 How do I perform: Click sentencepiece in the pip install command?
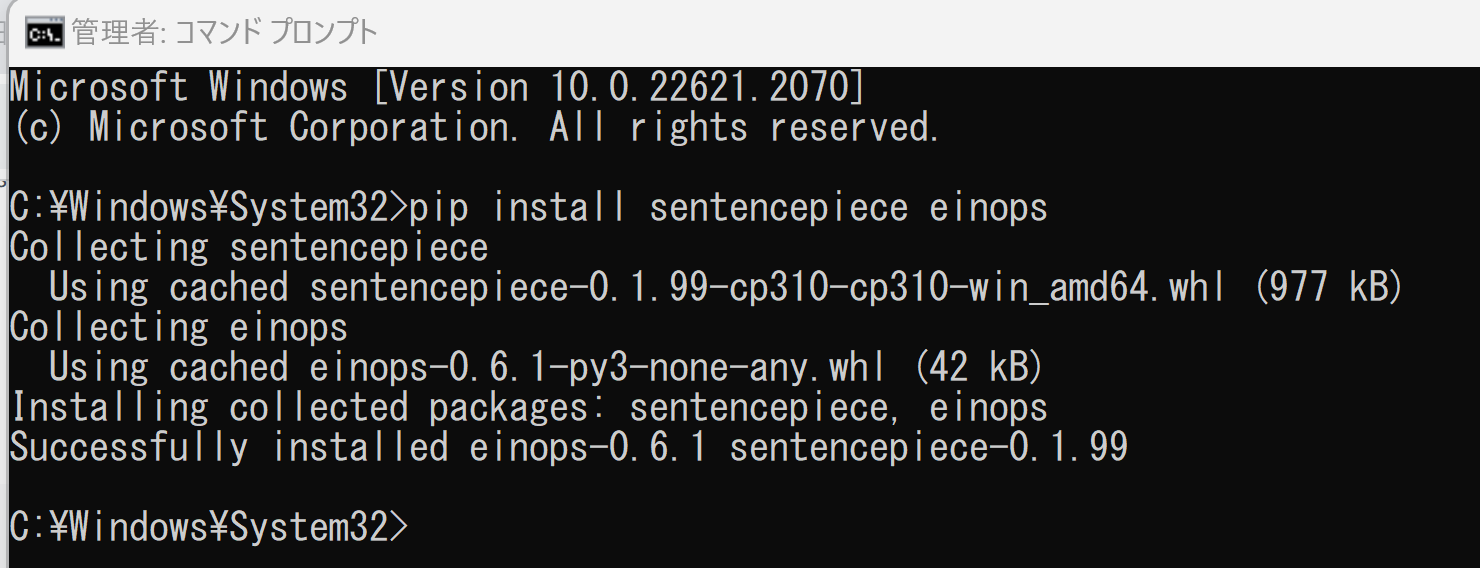(x=779, y=207)
